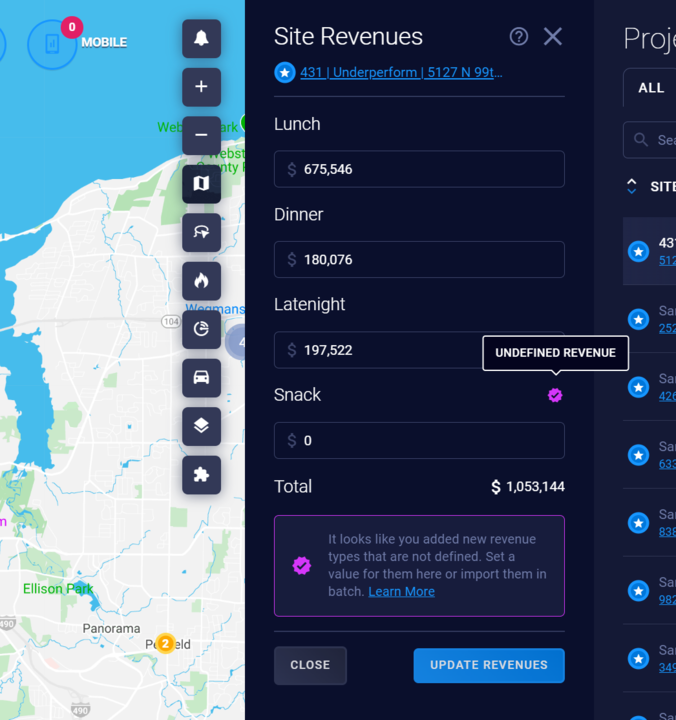Open the pie chart analytics tool
This screenshot has height=720, width=676.
point(201,329)
